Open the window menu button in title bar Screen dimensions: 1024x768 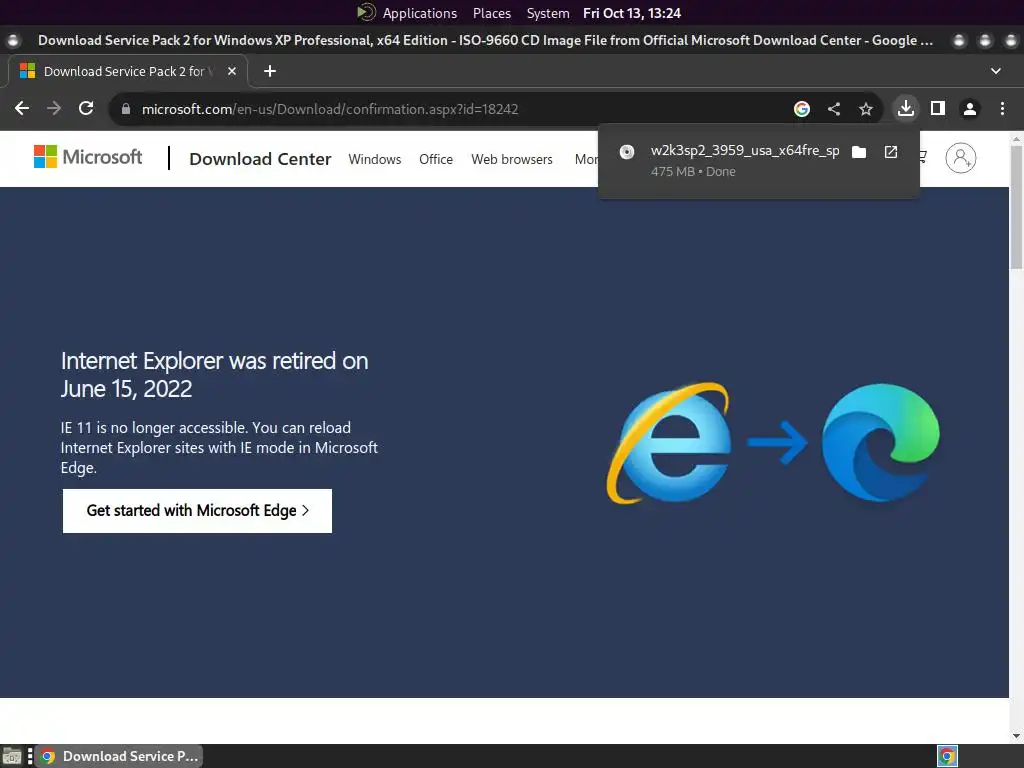coord(12,40)
